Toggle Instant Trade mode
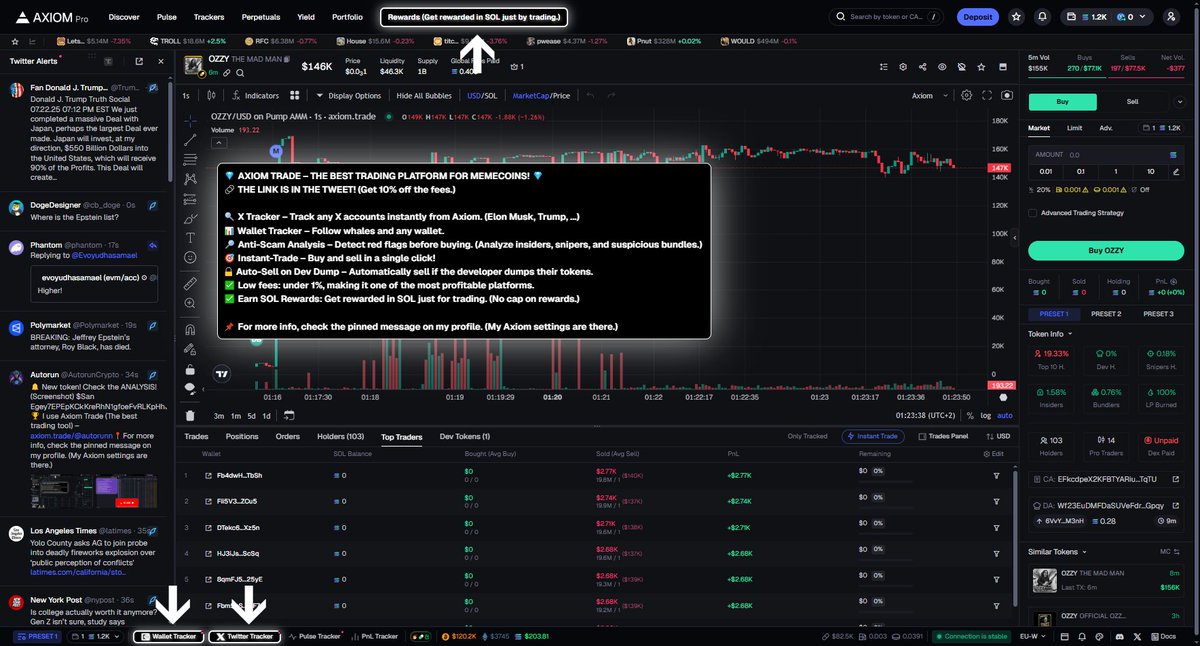The image size is (1200, 646). [x=875, y=436]
